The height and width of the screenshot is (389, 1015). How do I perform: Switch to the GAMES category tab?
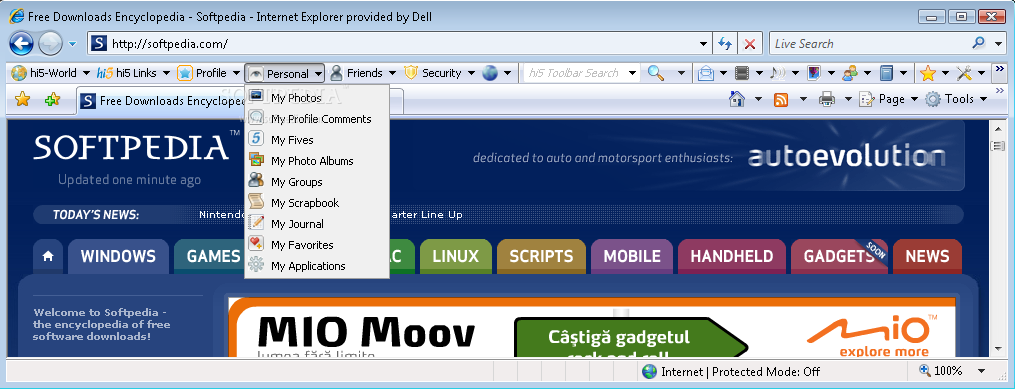(210, 256)
